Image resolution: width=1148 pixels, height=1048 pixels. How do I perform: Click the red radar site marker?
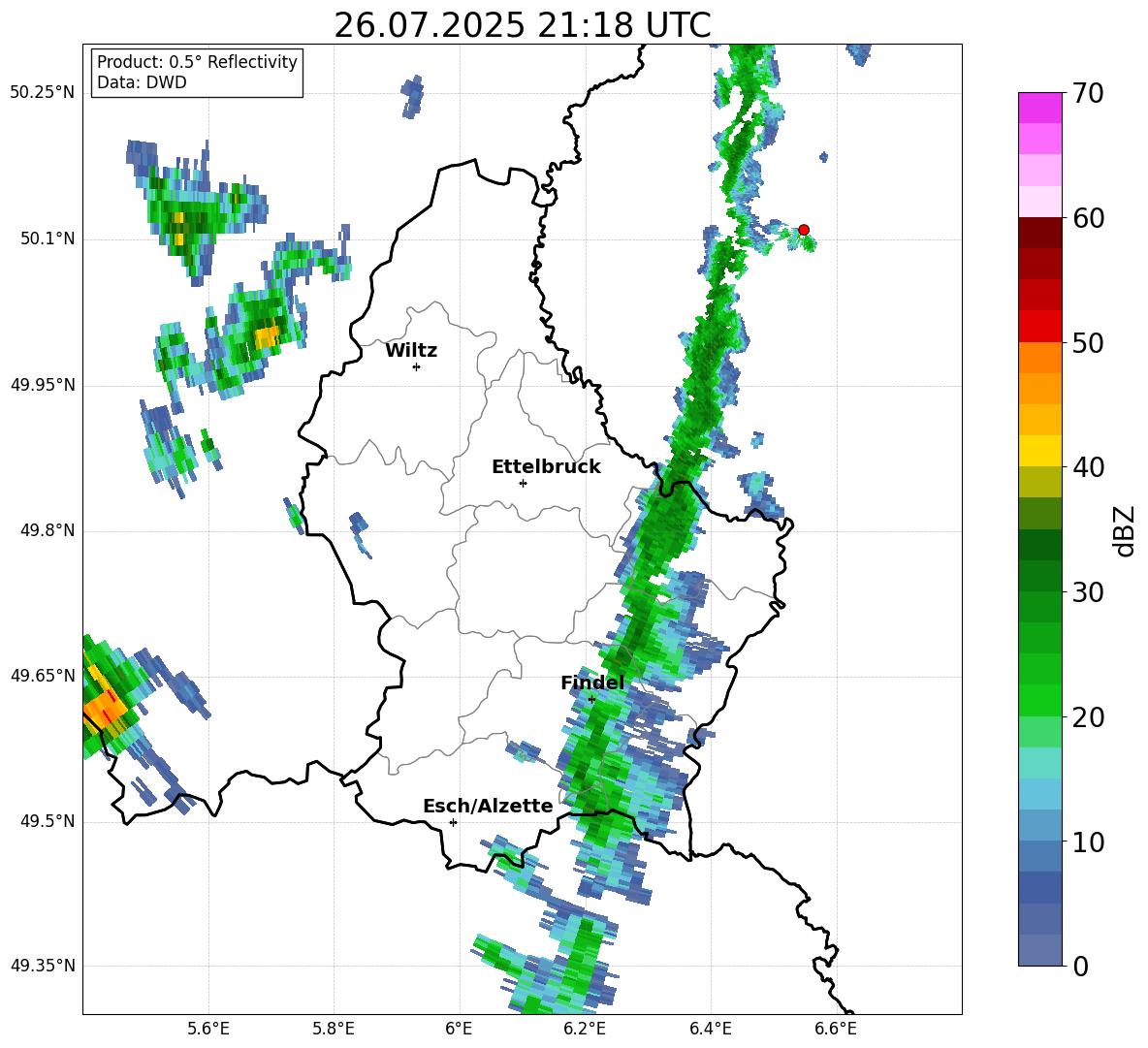(803, 229)
